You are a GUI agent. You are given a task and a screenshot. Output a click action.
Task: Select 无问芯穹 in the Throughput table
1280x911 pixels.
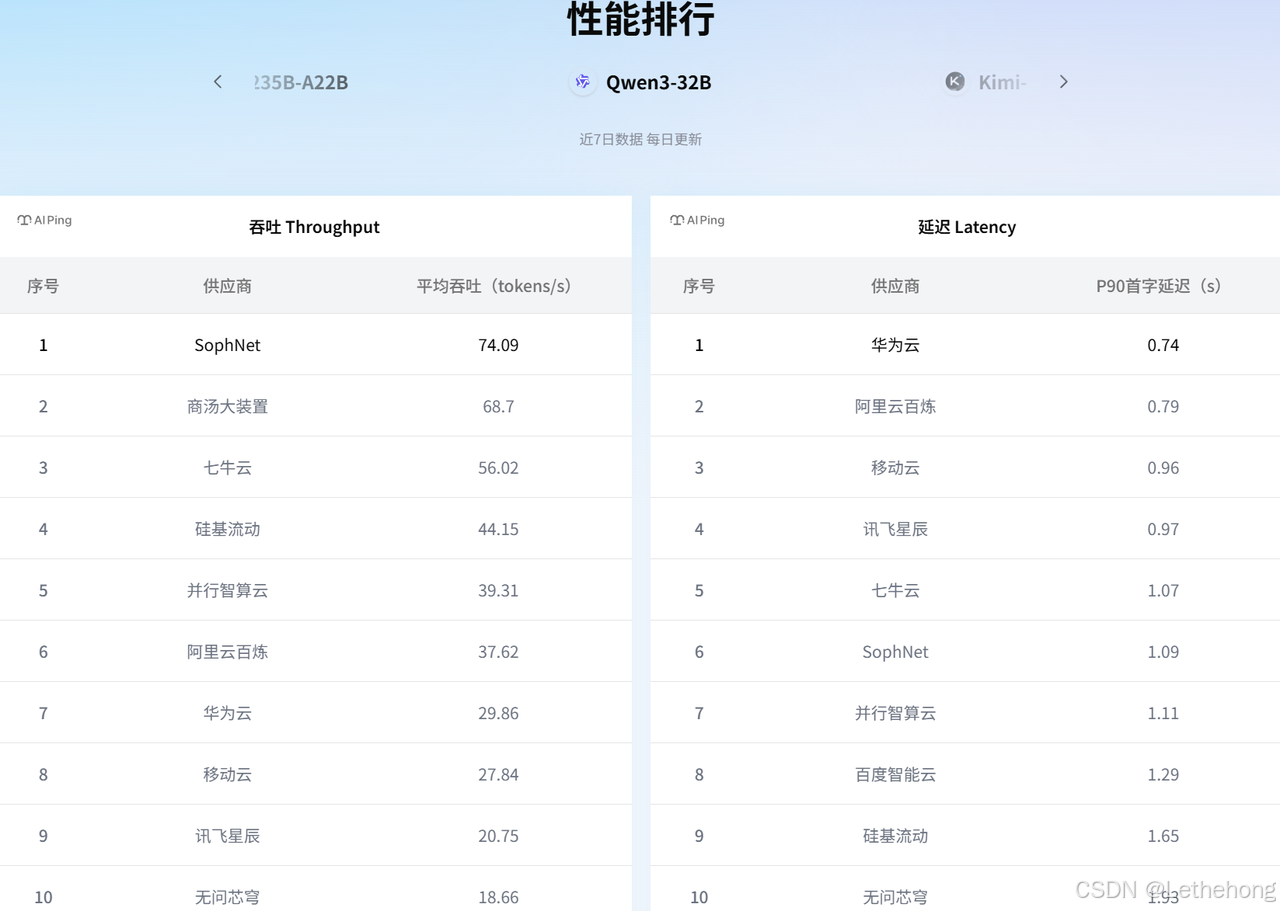click(x=227, y=897)
